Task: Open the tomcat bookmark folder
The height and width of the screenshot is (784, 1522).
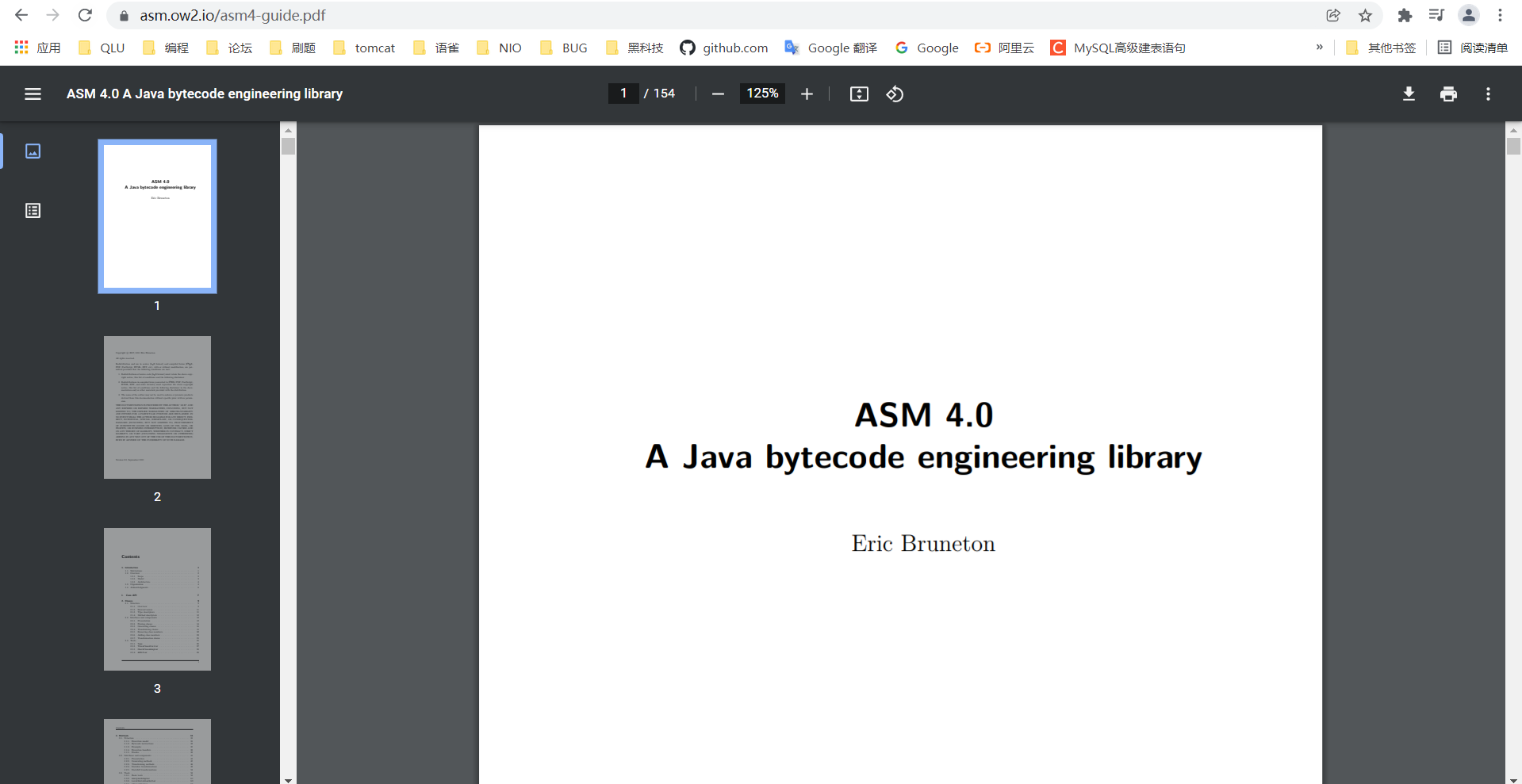Action: [364, 48]
